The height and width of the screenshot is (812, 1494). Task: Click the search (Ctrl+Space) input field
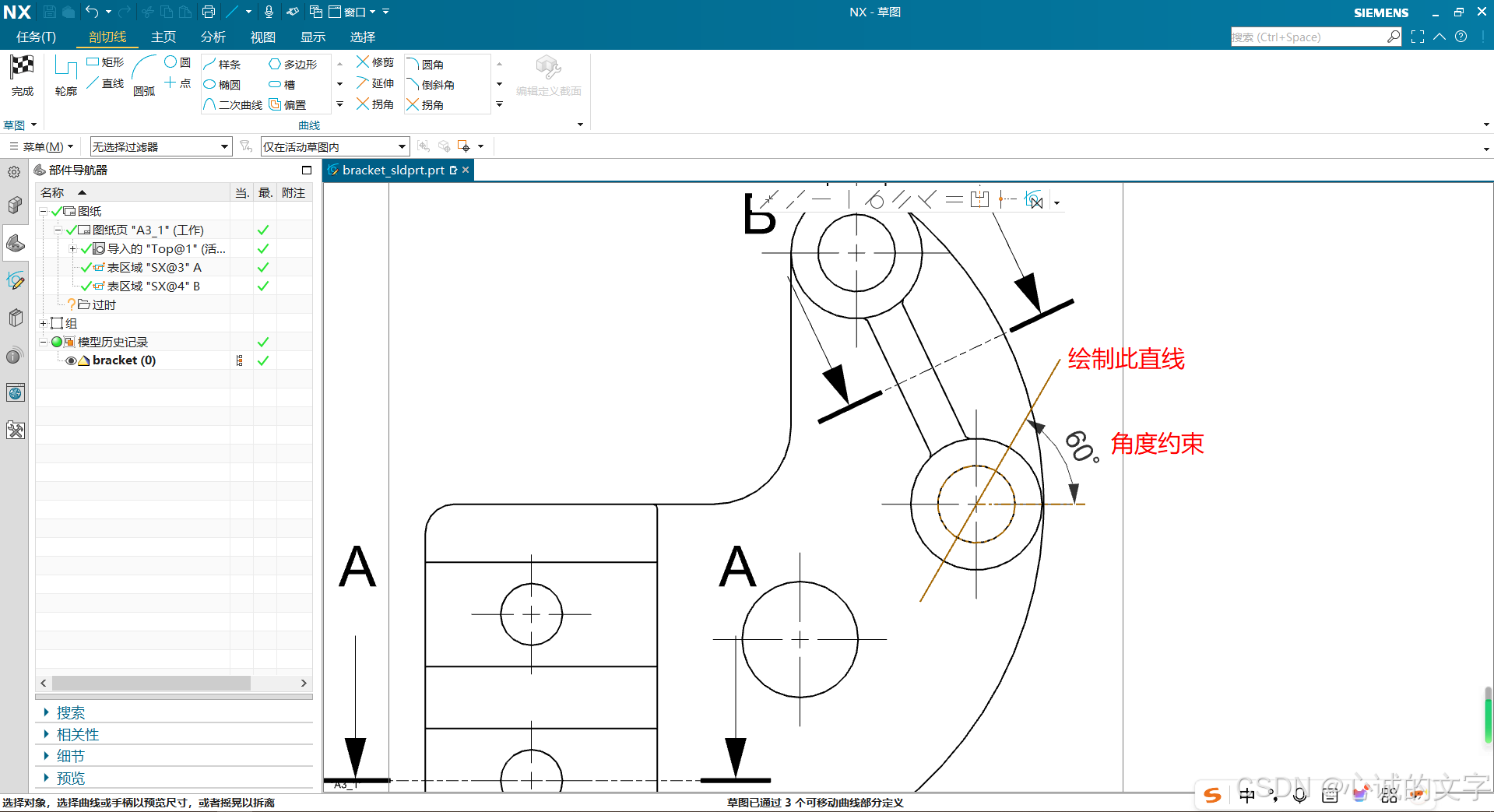click(1309, 37)
